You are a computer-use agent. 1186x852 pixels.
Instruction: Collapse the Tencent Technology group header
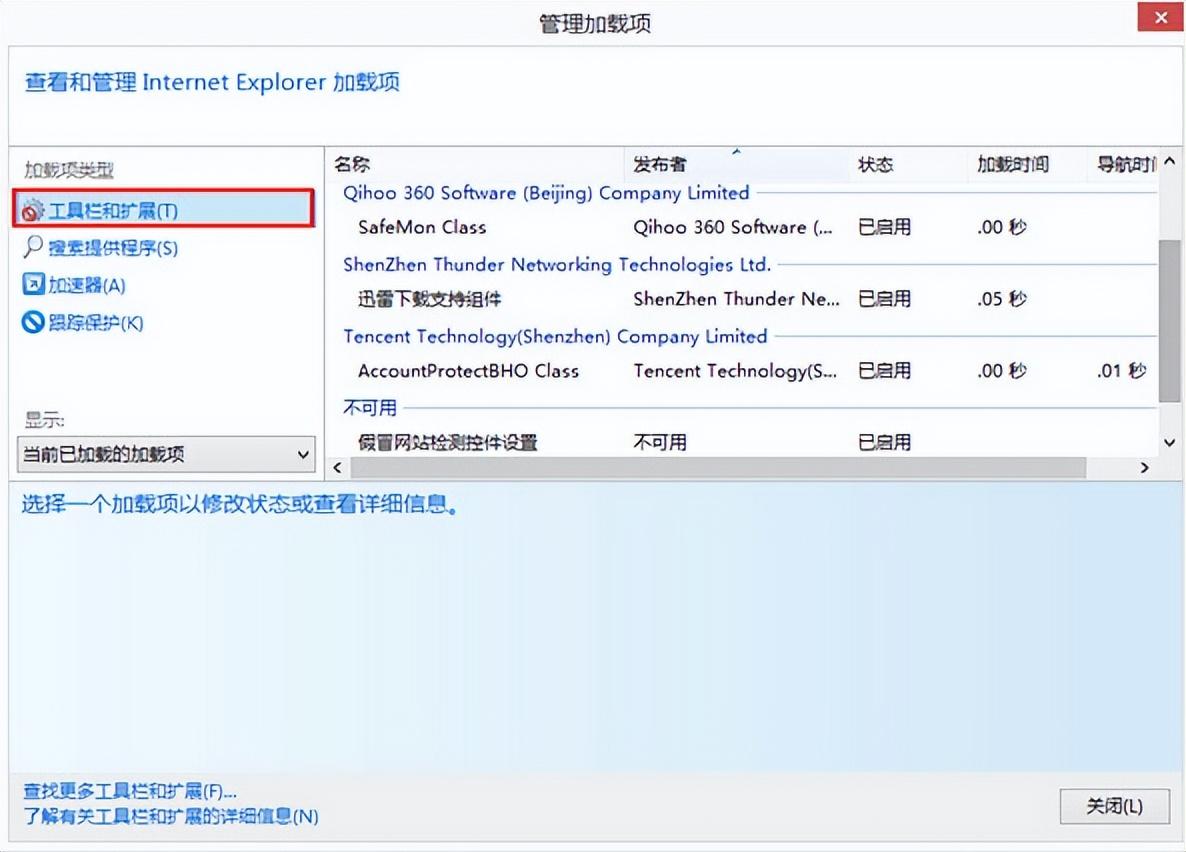555,336
